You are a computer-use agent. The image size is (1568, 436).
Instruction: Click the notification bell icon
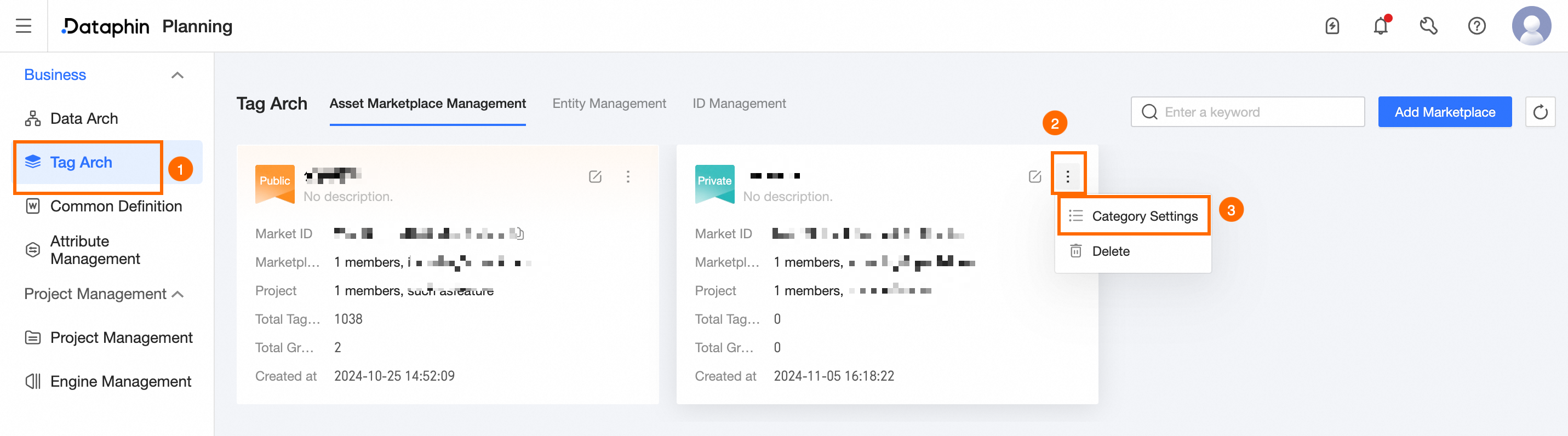(x=1380, y=26)
